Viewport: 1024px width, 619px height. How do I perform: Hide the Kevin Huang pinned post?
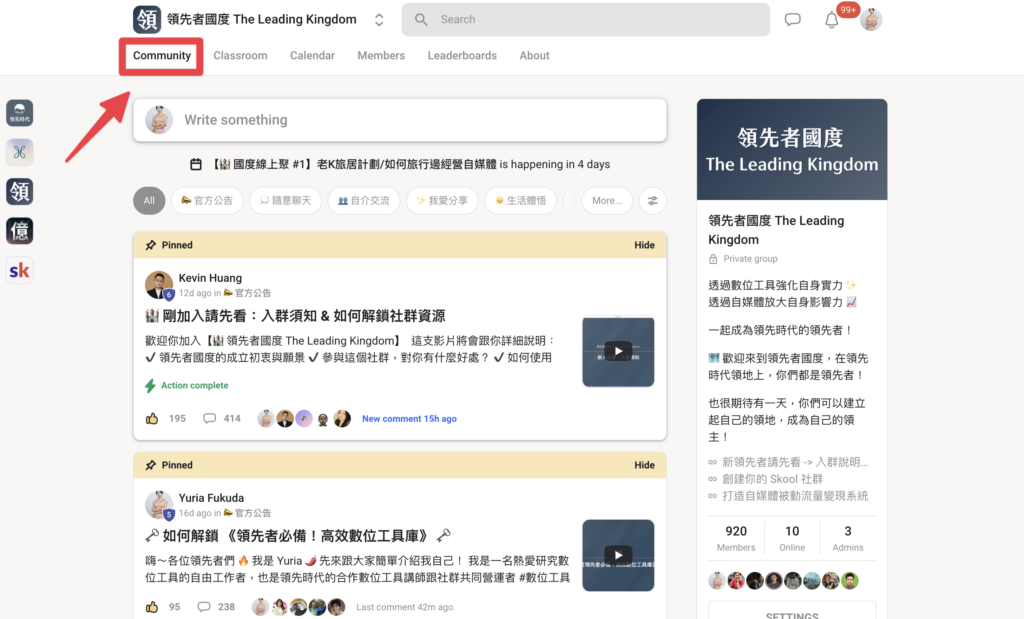[644, 245]
